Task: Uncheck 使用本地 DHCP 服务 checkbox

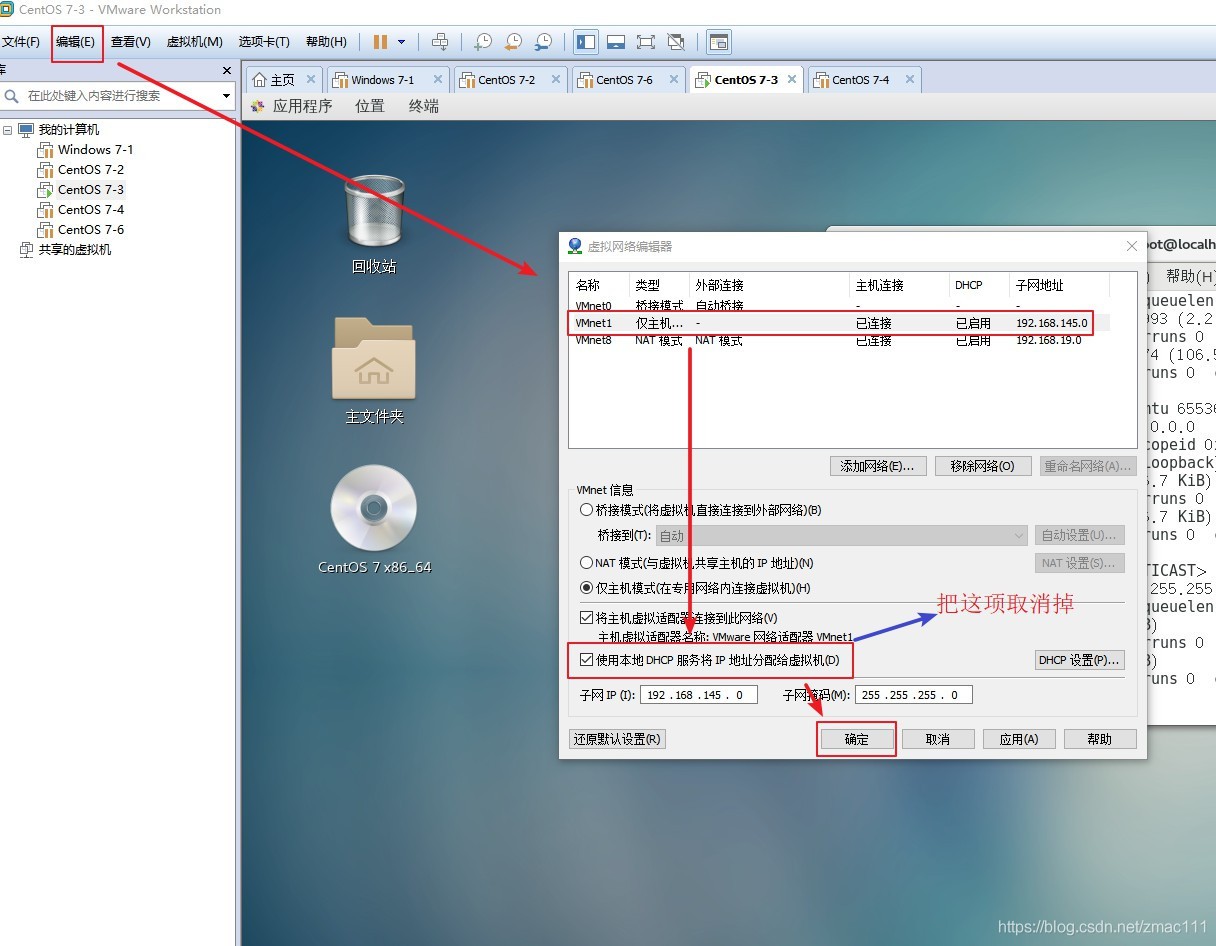Action: (587, 660)
